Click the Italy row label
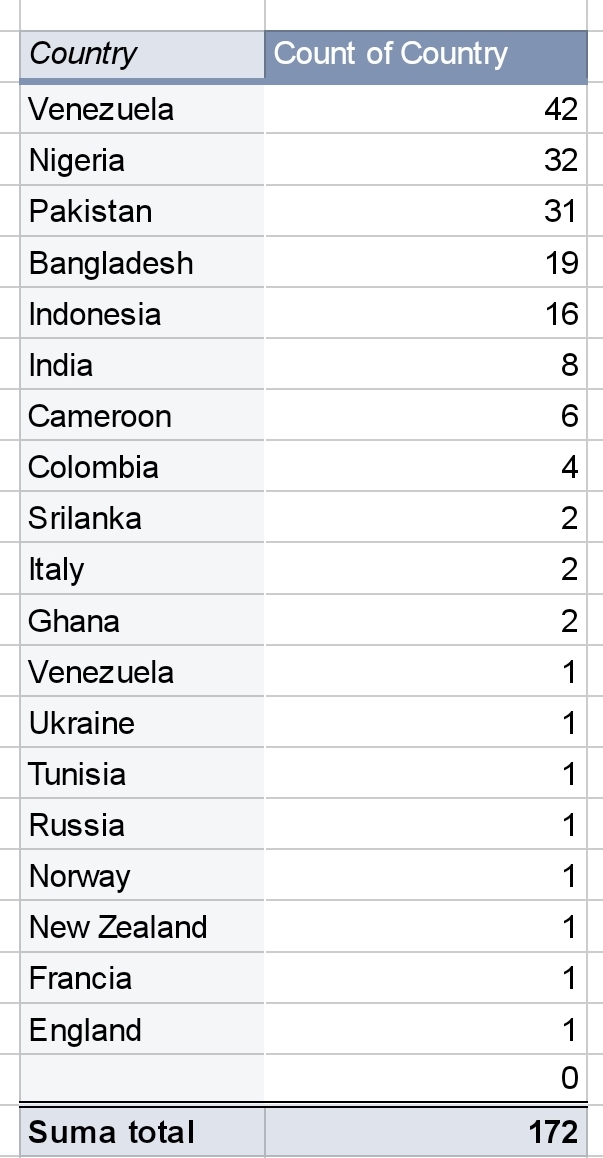The width and height of the screenshot is (603, 1158). coord(142,569)
